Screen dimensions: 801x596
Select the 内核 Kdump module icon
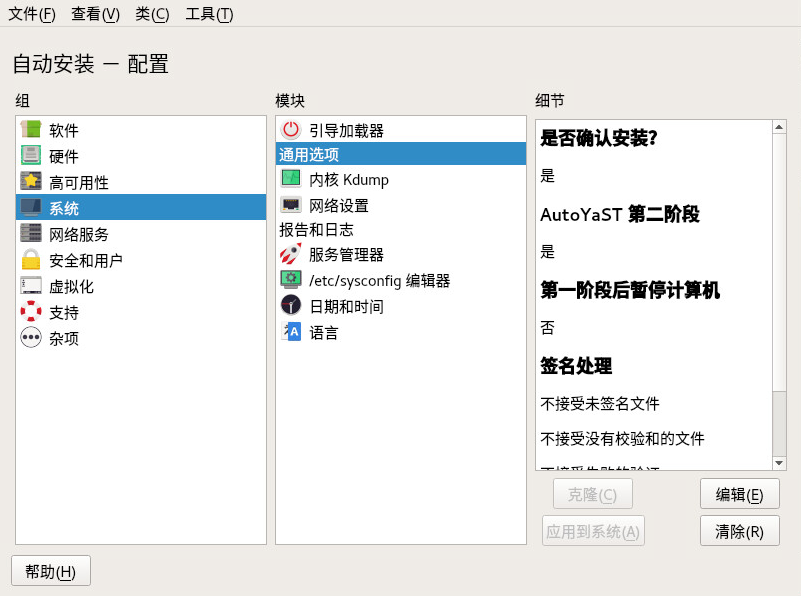coord(289,178)
